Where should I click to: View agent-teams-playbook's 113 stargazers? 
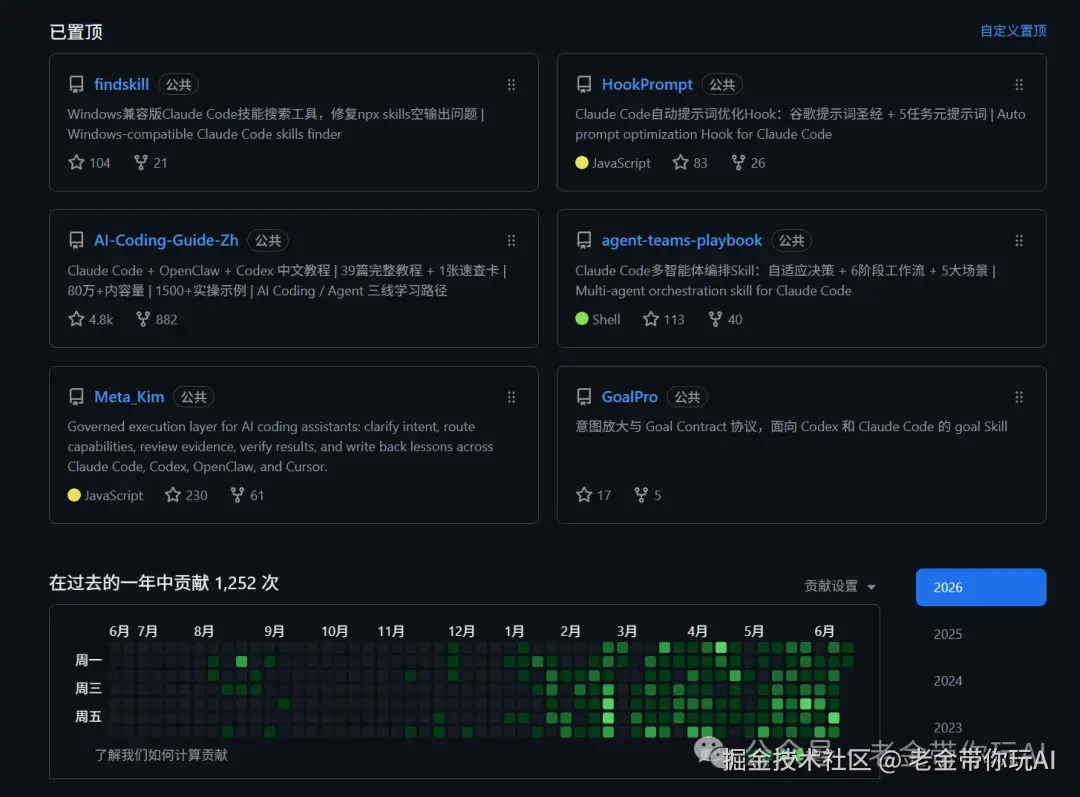point(663,319)
